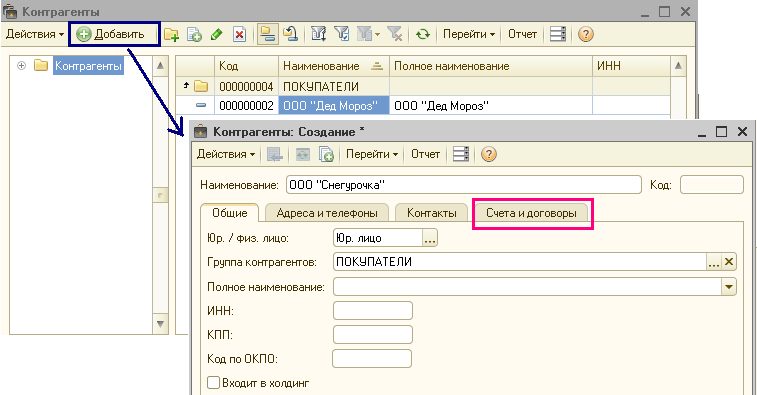This screenshot has height=395, width=757.
Task: Click the help icon in list toolbar
Action: click(x=585, y=34)
